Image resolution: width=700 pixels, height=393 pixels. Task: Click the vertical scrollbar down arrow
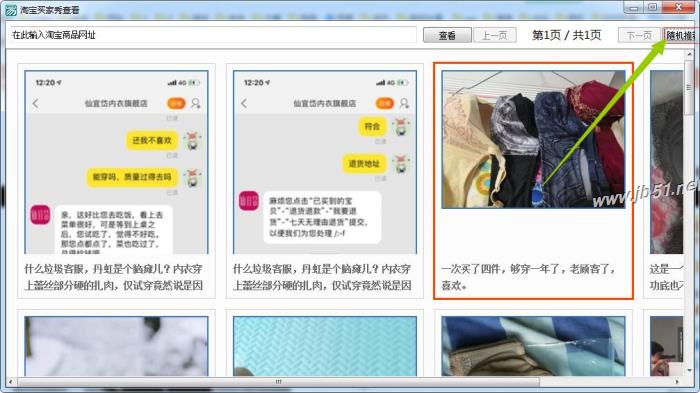click(689, 371)
